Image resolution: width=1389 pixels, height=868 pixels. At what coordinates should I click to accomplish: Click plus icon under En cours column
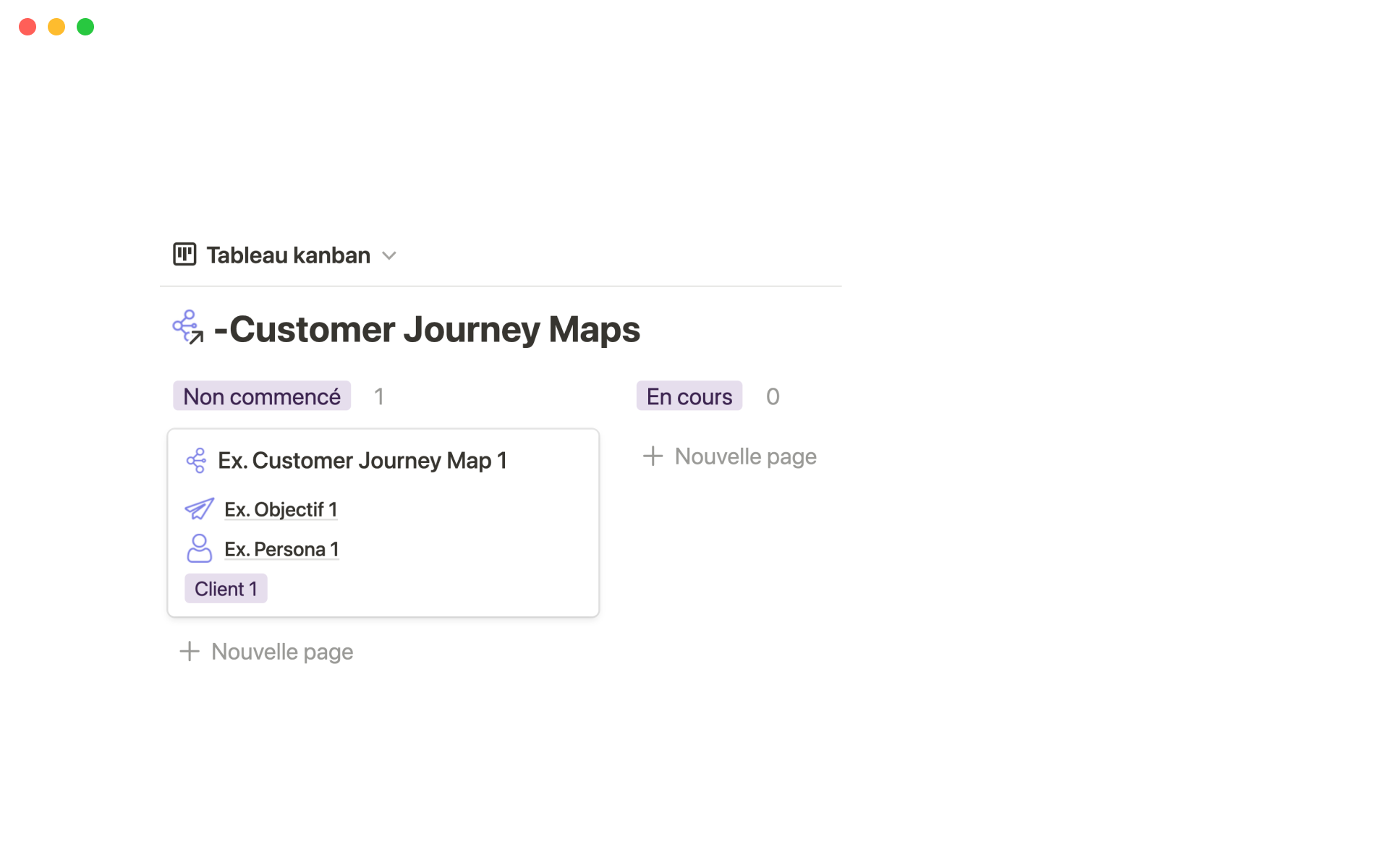point(653,456)
